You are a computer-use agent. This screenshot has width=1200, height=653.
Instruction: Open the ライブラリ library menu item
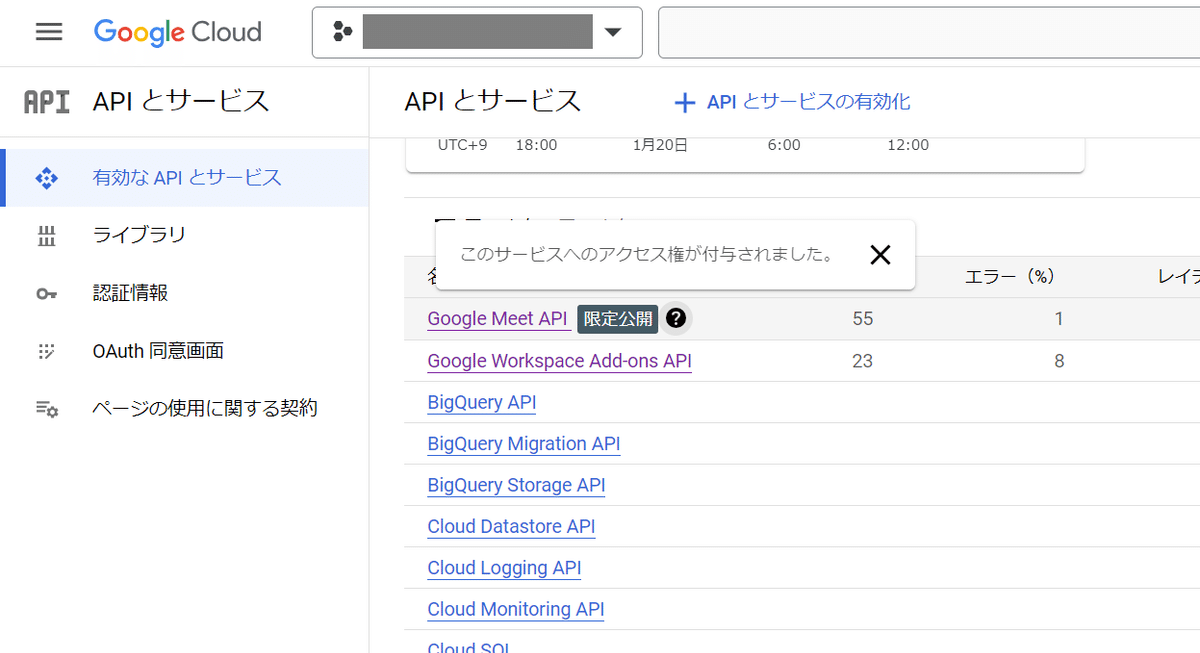(139, 235)
